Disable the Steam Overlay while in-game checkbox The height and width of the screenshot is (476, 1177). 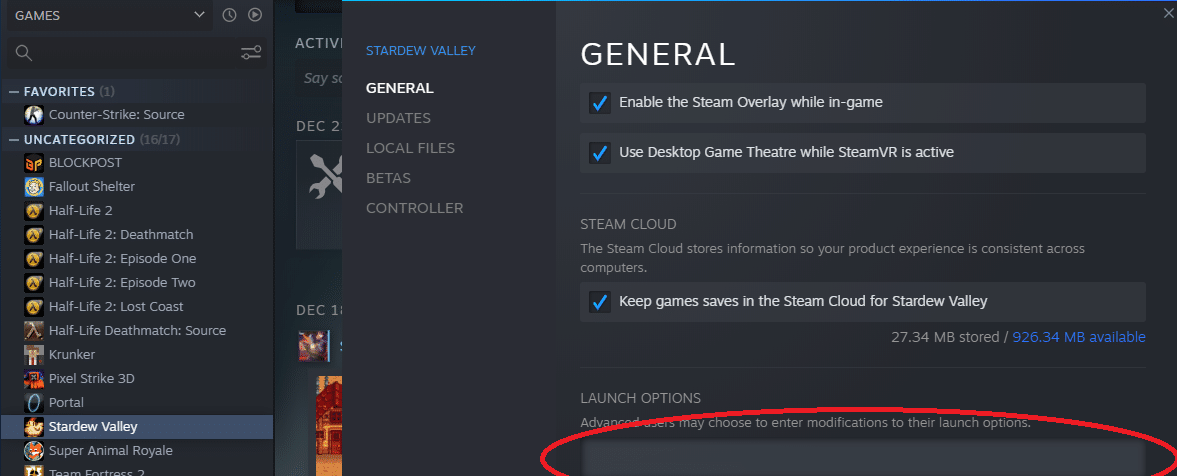[x=600, y=103]
